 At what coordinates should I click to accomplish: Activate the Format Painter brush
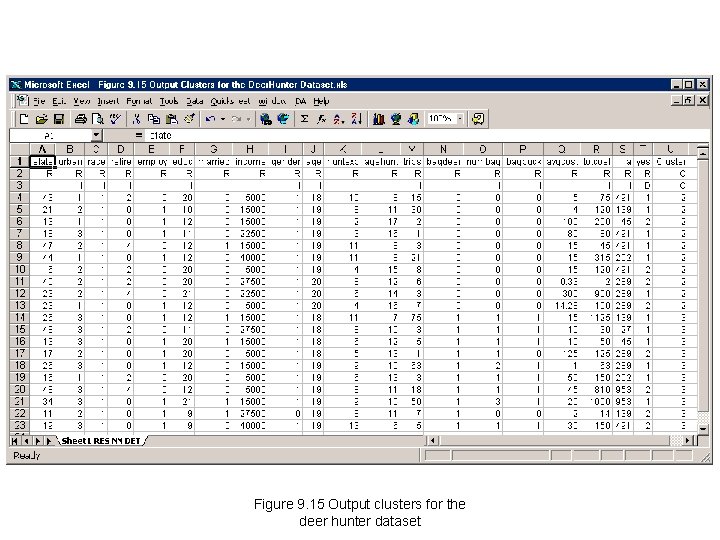tap(189, 119)
